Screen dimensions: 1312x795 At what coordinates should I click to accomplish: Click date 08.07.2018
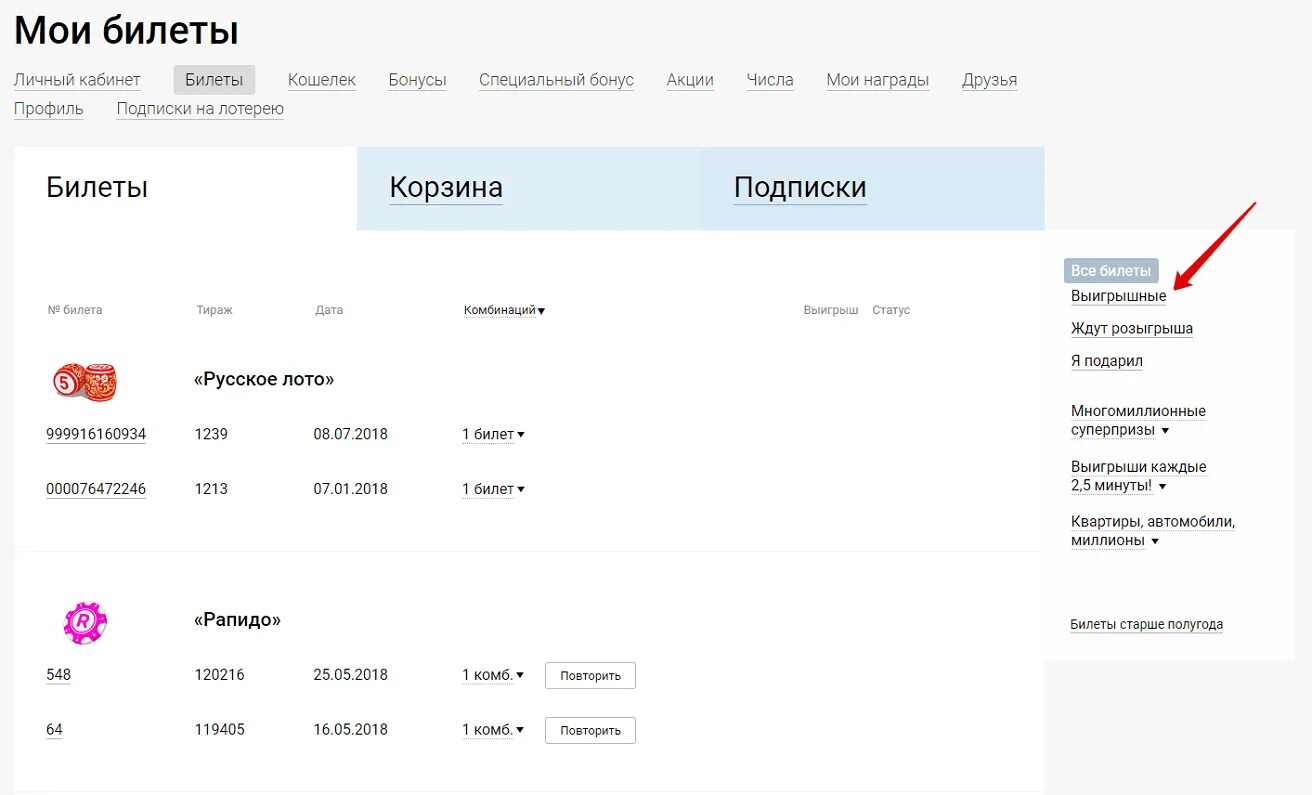351,434
